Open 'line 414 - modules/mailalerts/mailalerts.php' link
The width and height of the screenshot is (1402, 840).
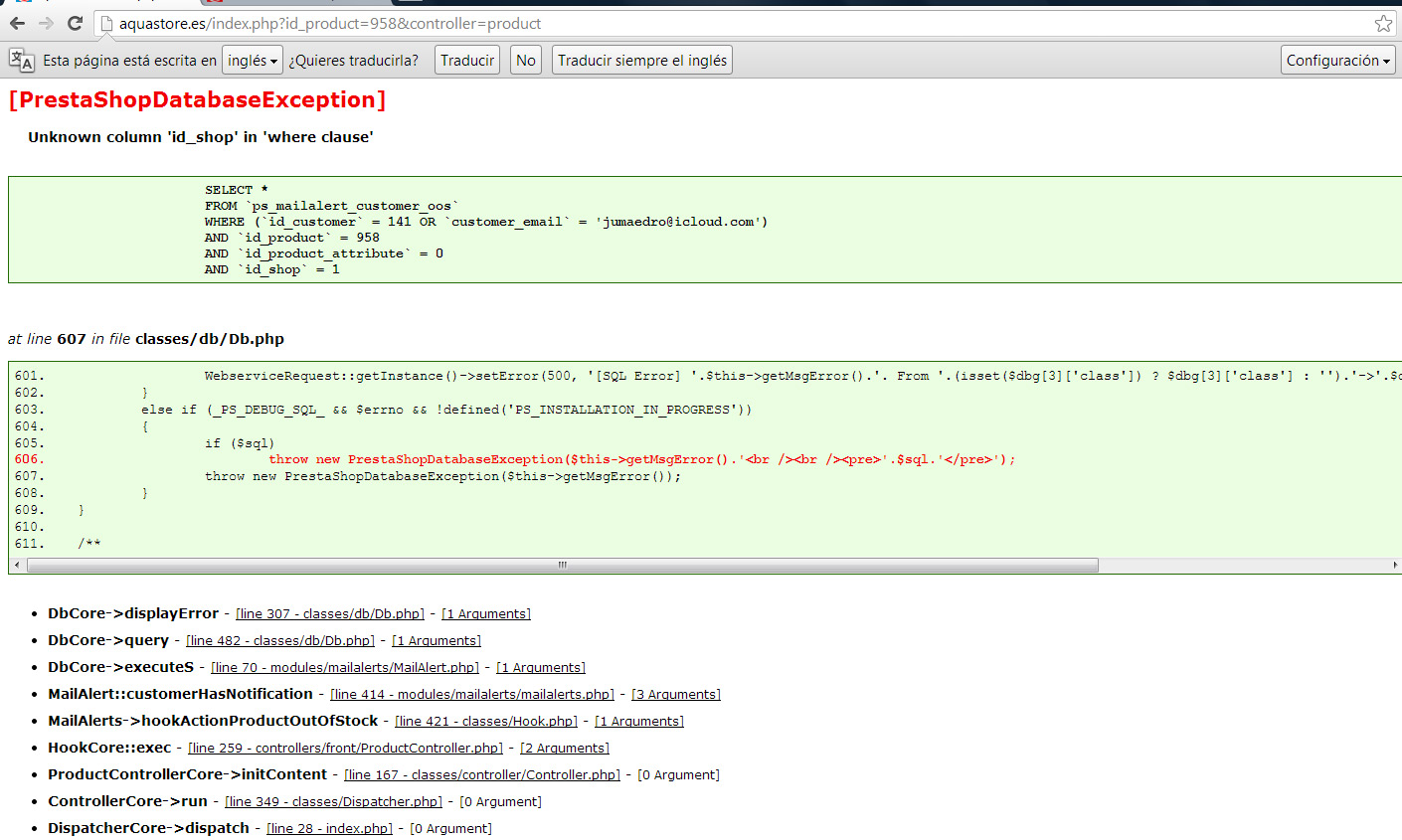(x=472, y=695)
